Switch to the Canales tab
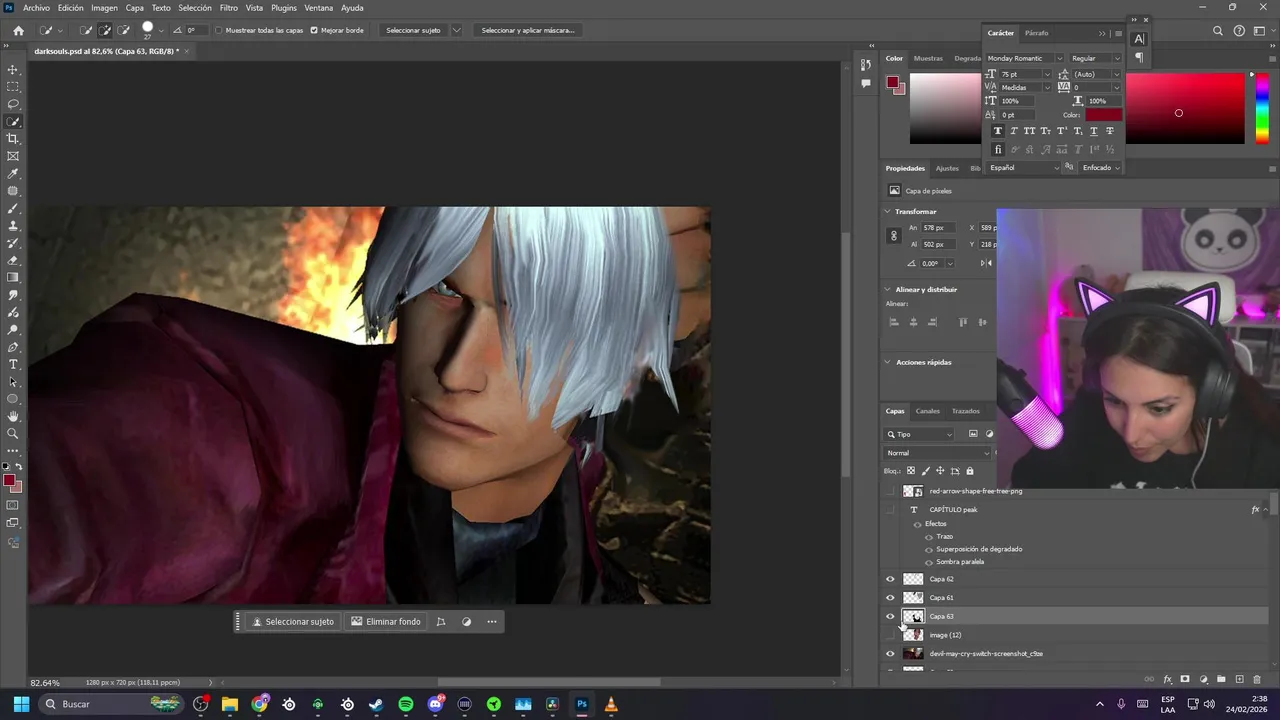The image size is (1280, 720). coord(928,411)
